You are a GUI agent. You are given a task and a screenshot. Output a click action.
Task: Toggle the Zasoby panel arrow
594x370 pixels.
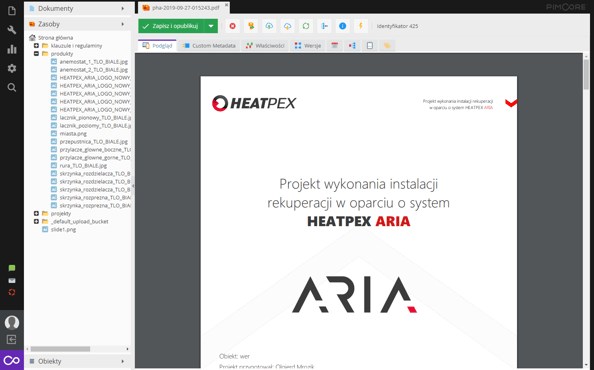click(x=123, y=24)
